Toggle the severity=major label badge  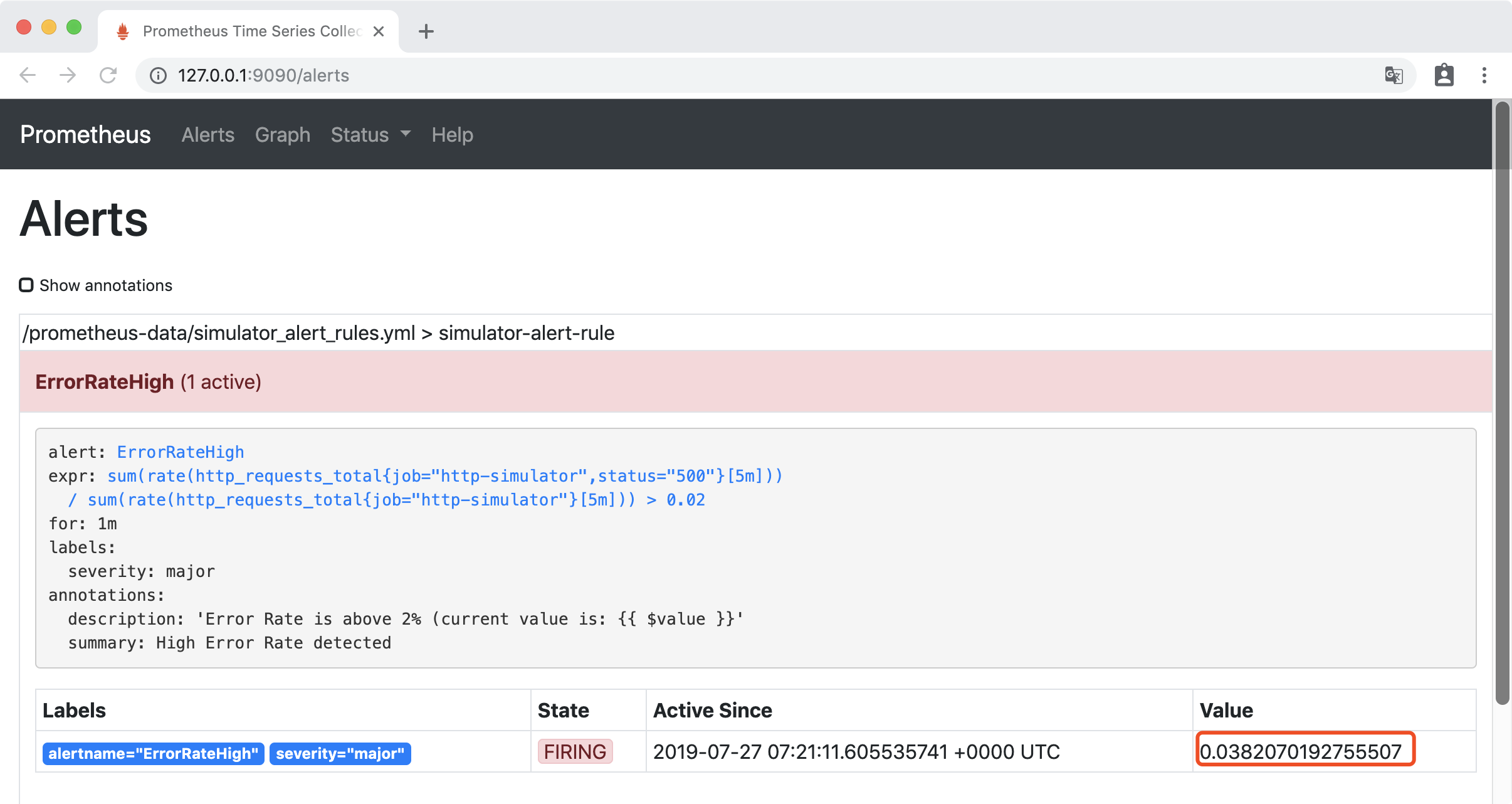pos(340,753)
